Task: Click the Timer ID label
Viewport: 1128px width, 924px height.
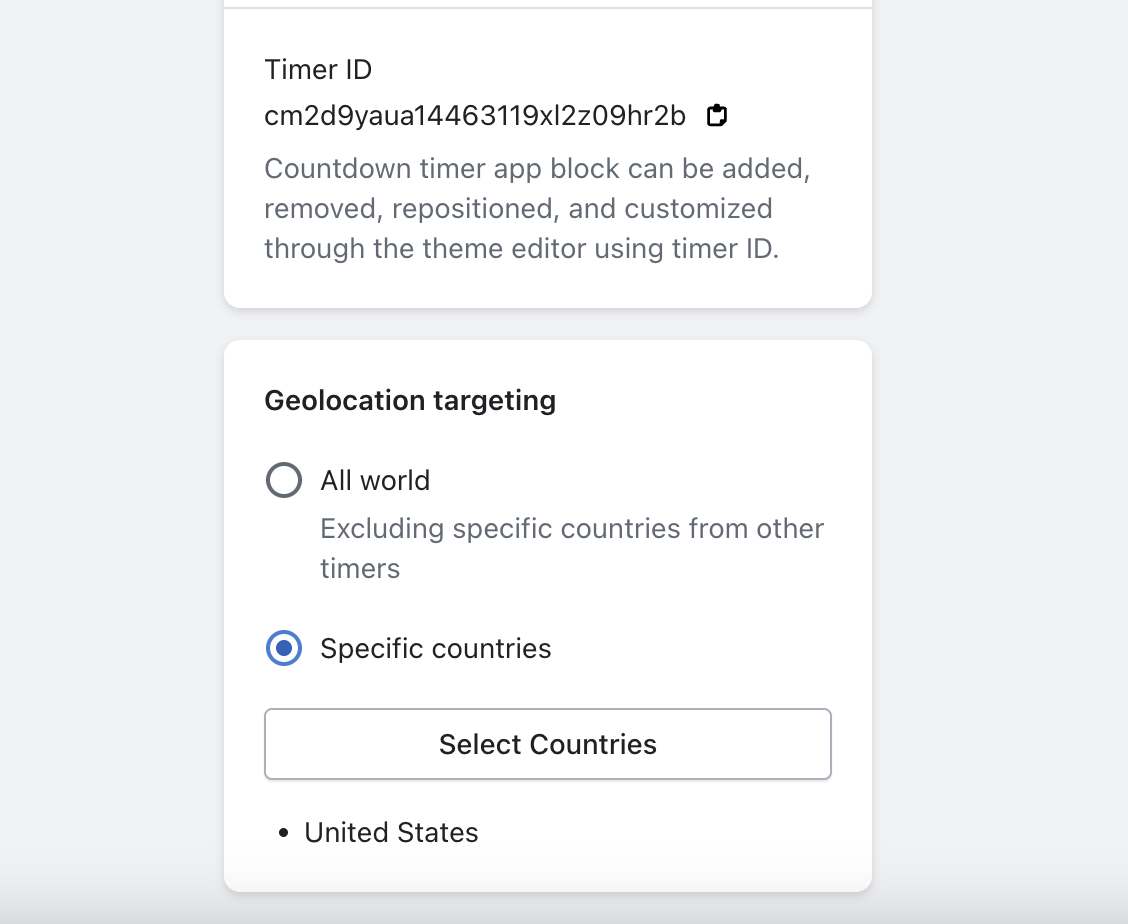Action: pyautogui.click(x=318, y=70)
